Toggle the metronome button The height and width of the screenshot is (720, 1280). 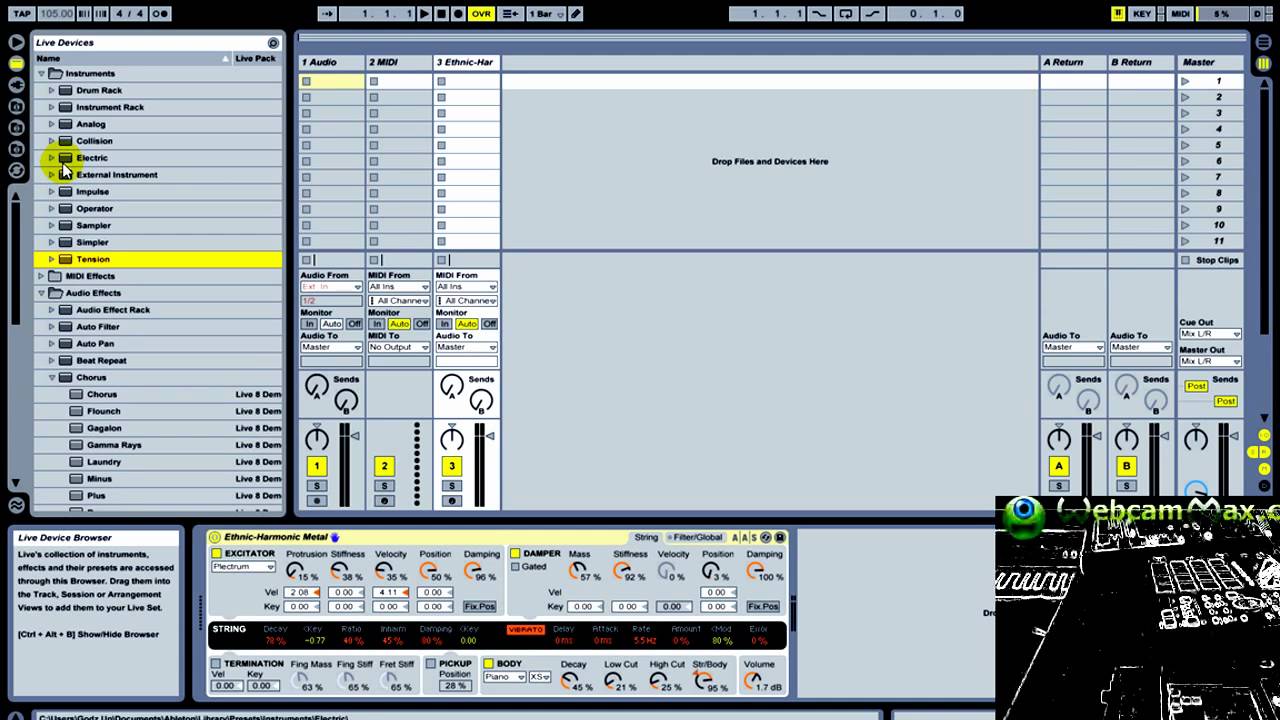click(x=160, y=14)
